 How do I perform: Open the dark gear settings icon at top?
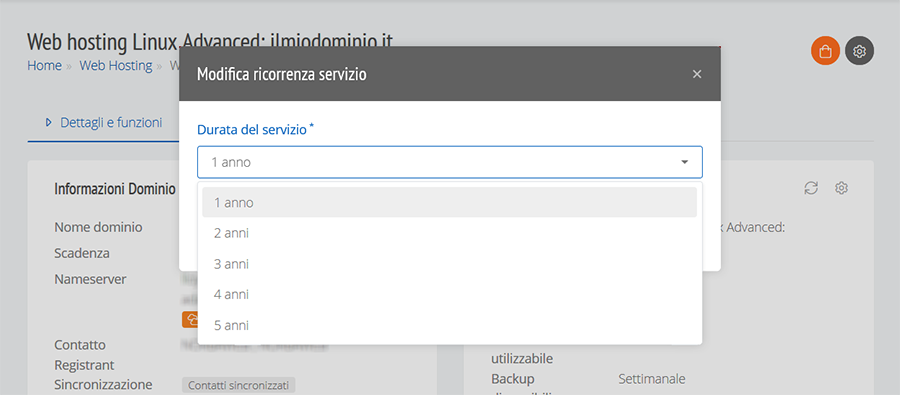[859, 51]
